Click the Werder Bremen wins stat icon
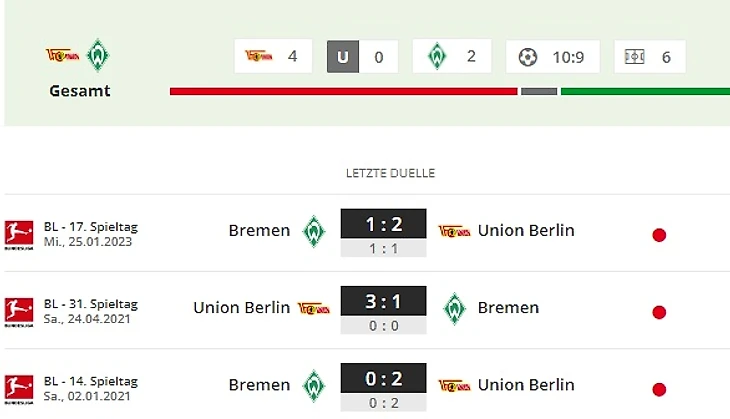This screenshot has width=730, height=419. coord(437,56)
